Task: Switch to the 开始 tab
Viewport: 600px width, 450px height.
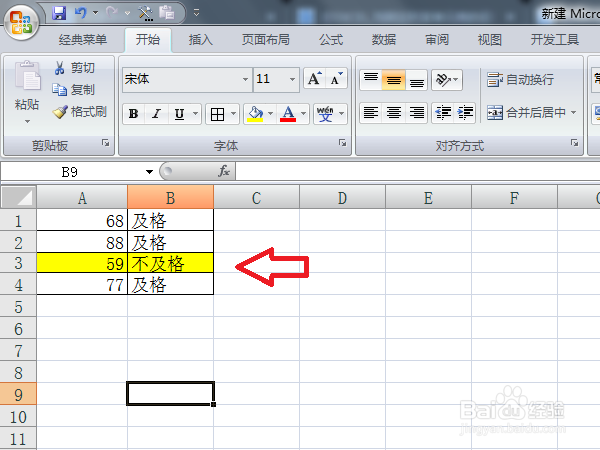Action: point(148,39)
